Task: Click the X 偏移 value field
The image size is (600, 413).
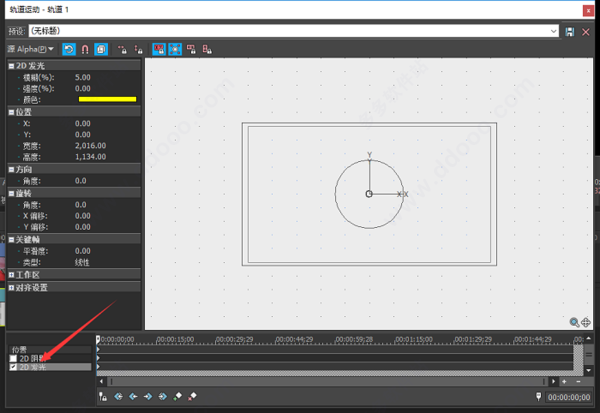Action: point(83,216)
